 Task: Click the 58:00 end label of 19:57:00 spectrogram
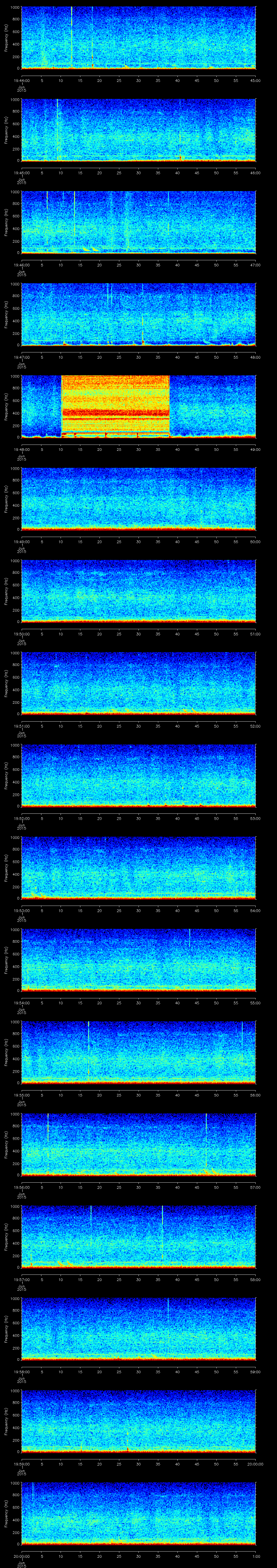[x=255, y=1279]
